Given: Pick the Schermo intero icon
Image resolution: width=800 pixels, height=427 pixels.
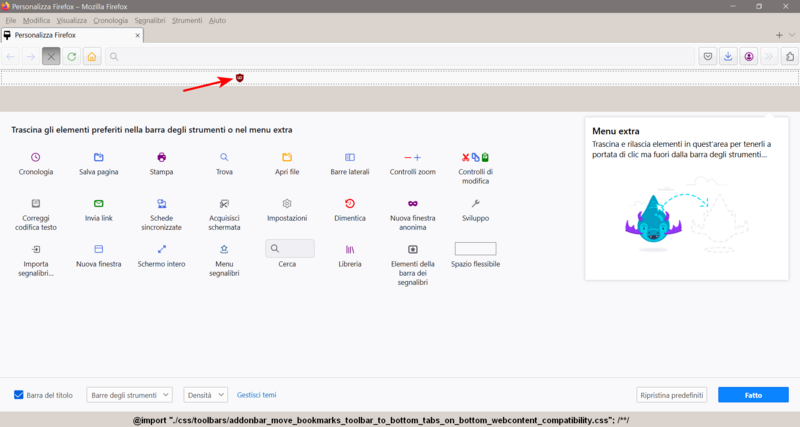Looking at the screenshot, I should pyautogui.click(x=161, y=249).
